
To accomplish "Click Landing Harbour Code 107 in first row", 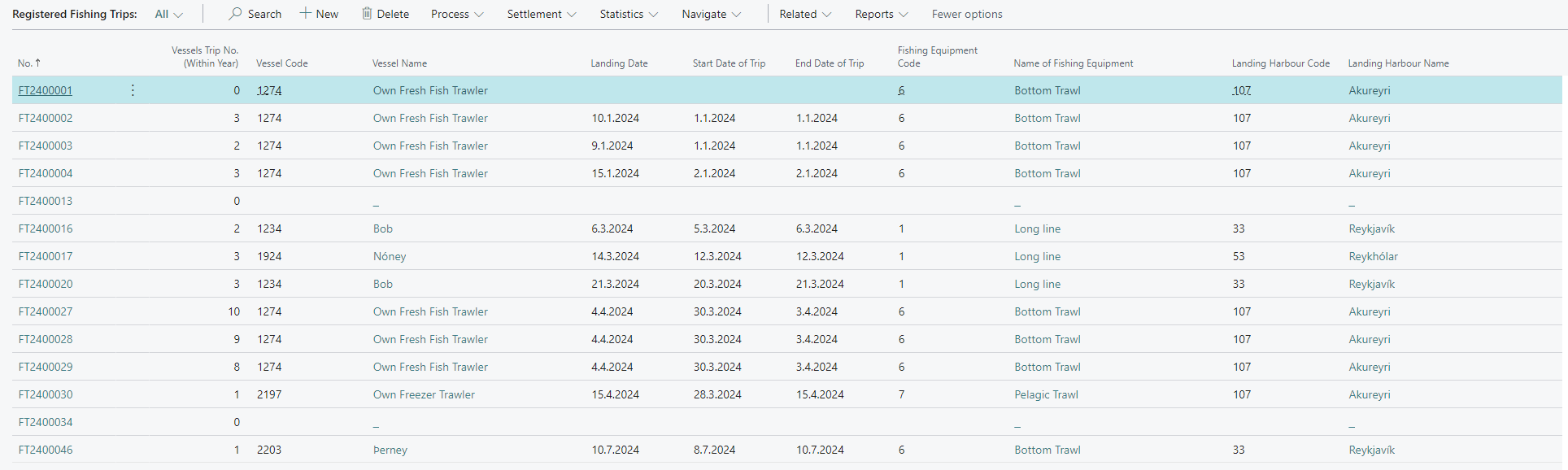I will 1242,90.
